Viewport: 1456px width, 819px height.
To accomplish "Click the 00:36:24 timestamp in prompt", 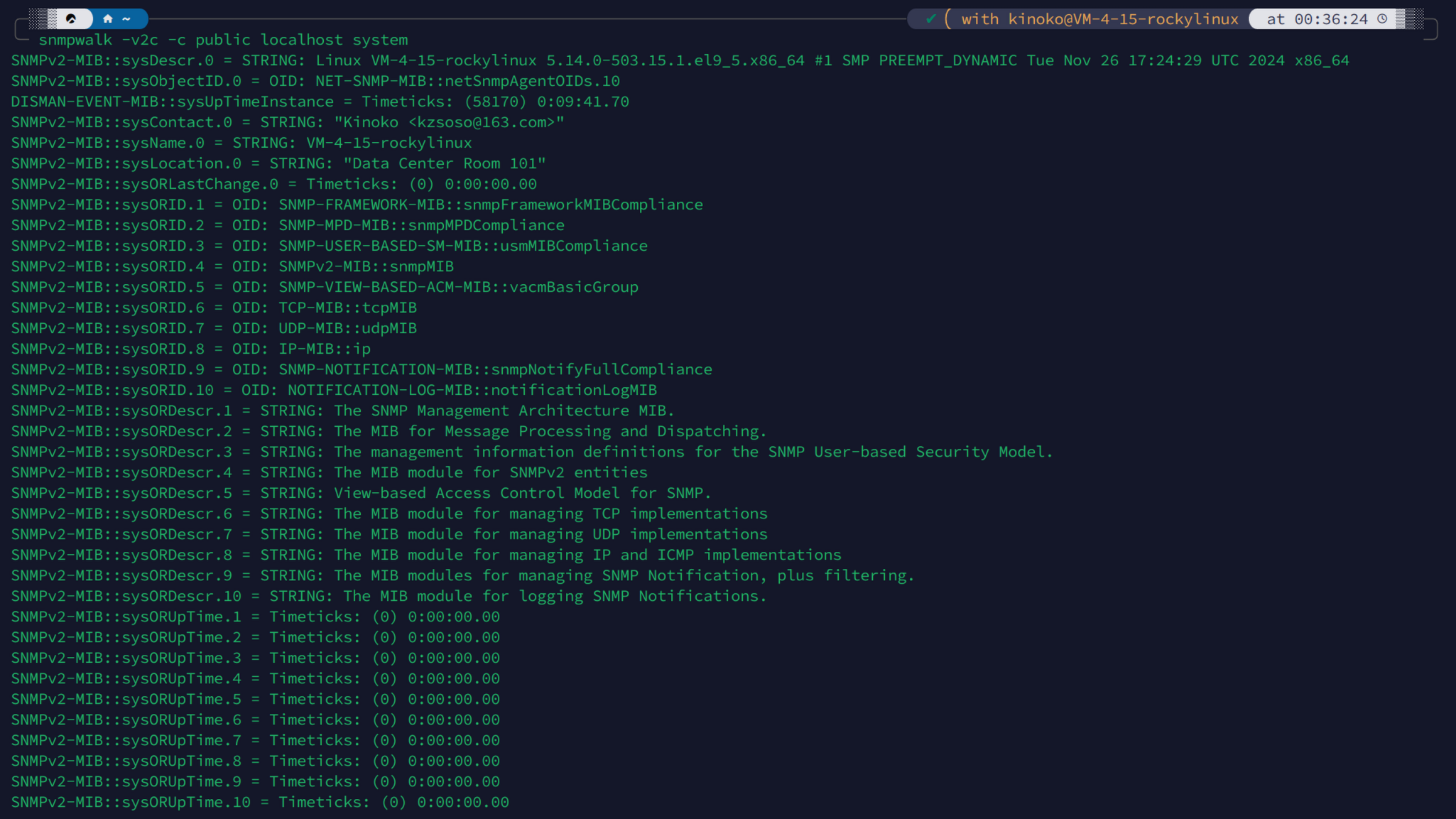I will tap(1330, 19).
